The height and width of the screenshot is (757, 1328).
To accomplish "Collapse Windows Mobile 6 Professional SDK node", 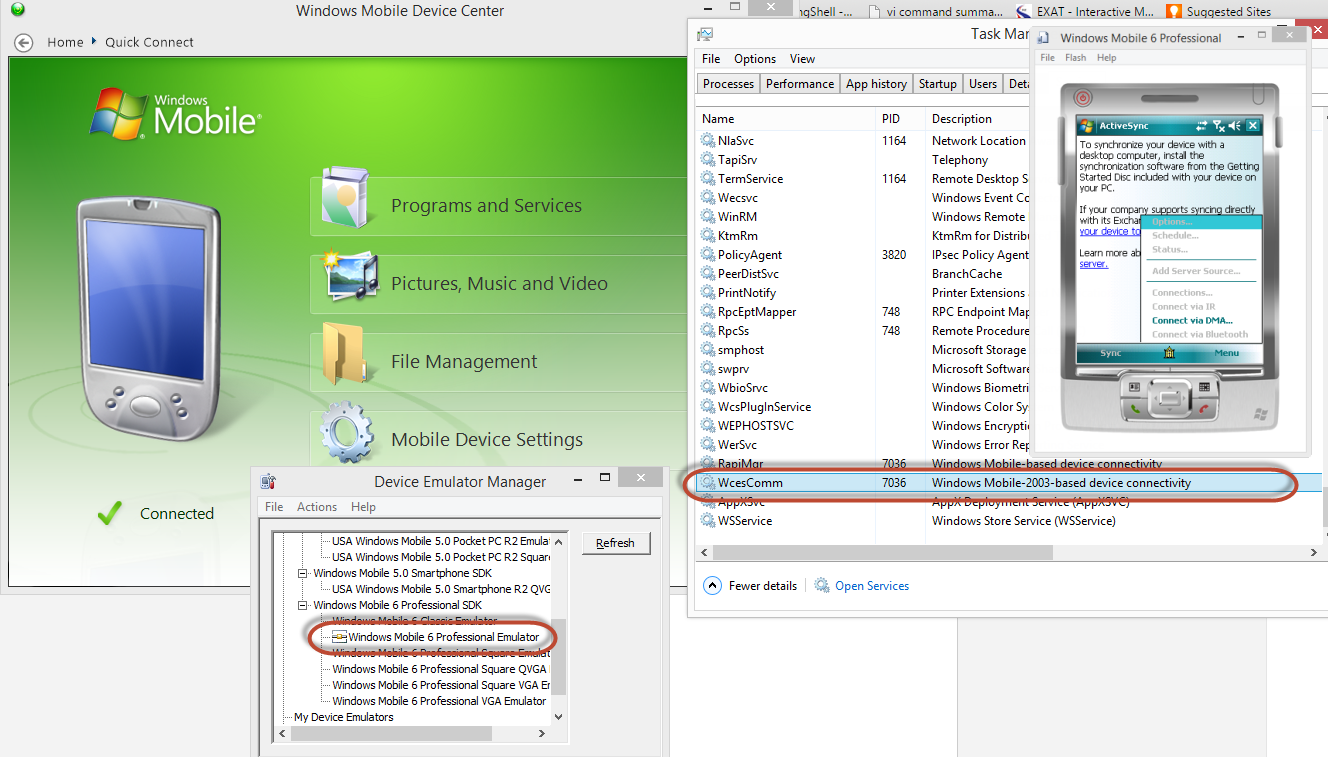I will point(303,605).
